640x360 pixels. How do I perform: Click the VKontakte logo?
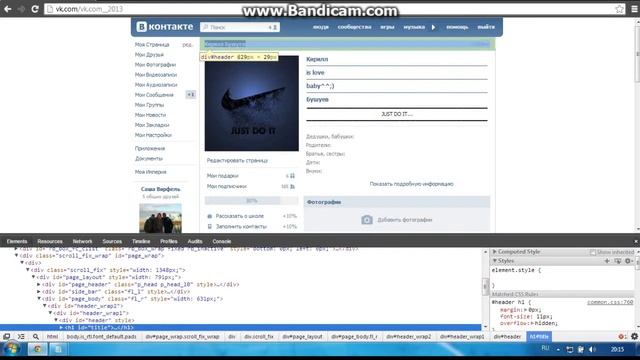click(165, 27)
